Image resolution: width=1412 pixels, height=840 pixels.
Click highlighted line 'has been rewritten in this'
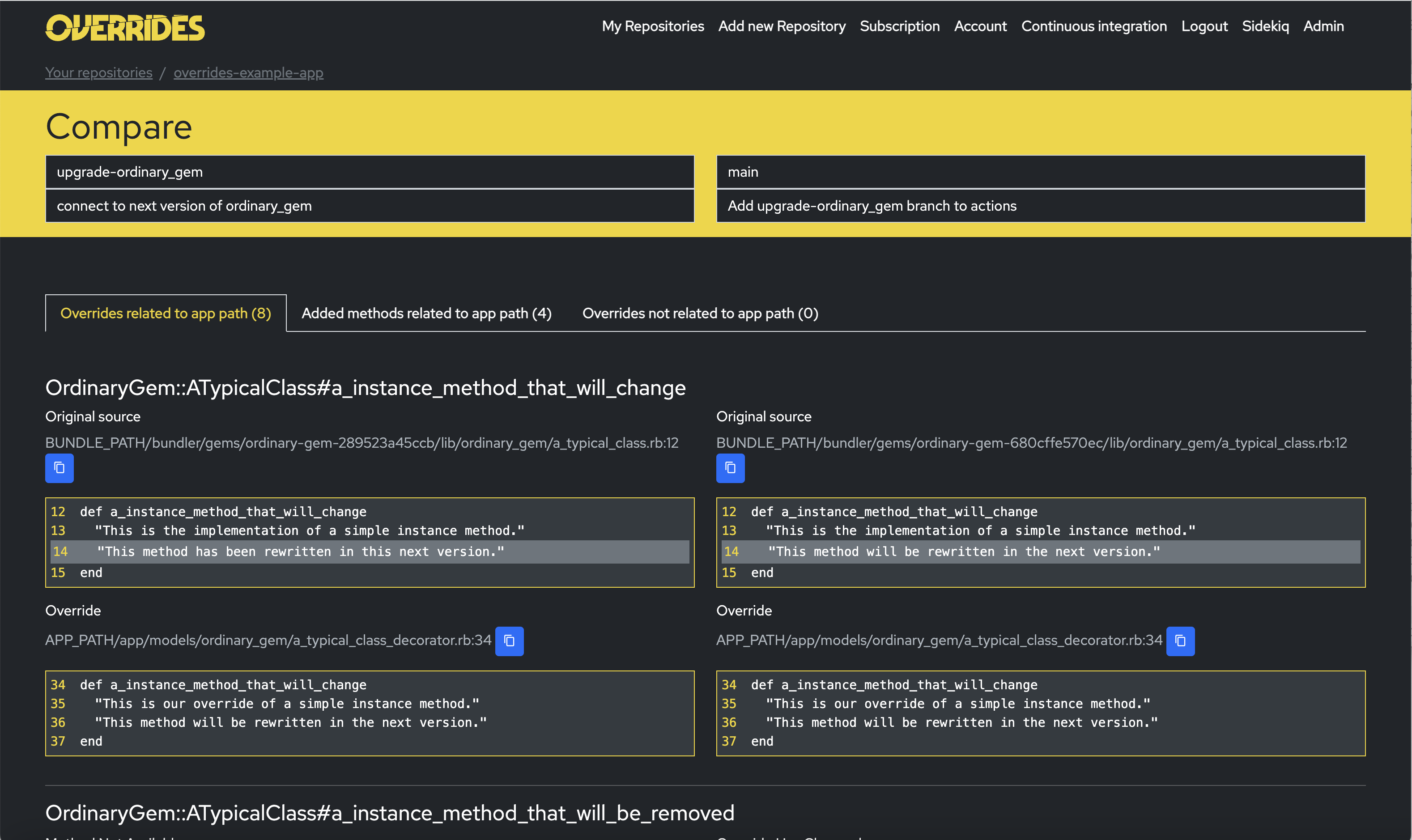370,552
